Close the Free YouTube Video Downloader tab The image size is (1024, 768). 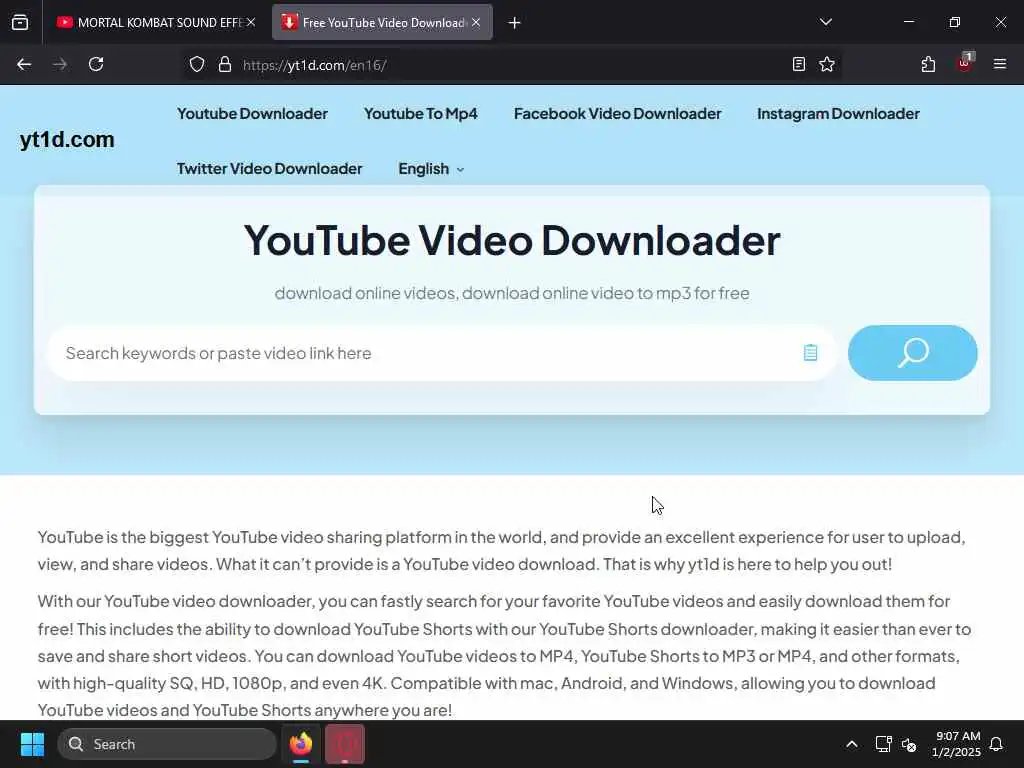tap(476, 22)
